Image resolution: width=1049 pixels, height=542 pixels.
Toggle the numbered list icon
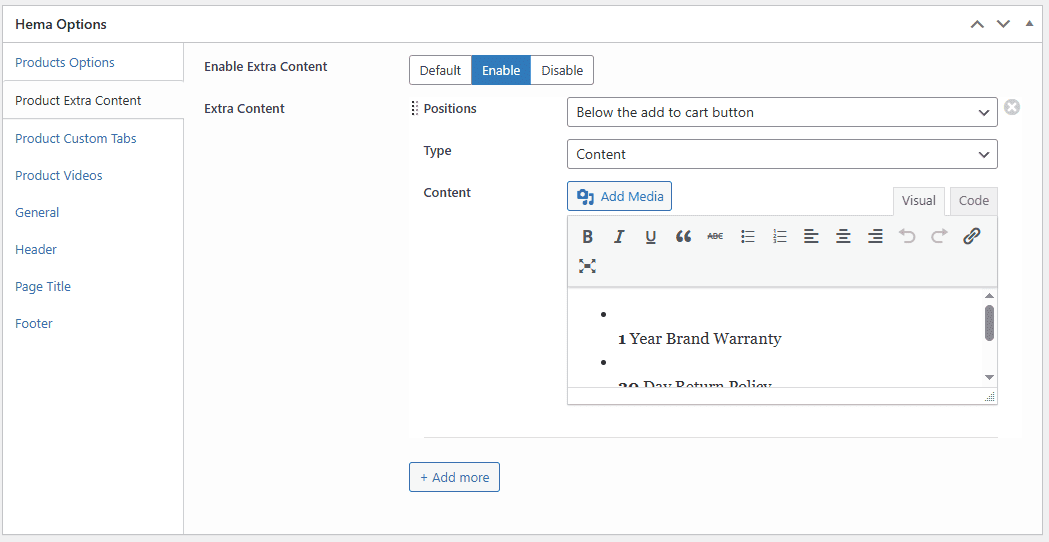coord(779,237)
